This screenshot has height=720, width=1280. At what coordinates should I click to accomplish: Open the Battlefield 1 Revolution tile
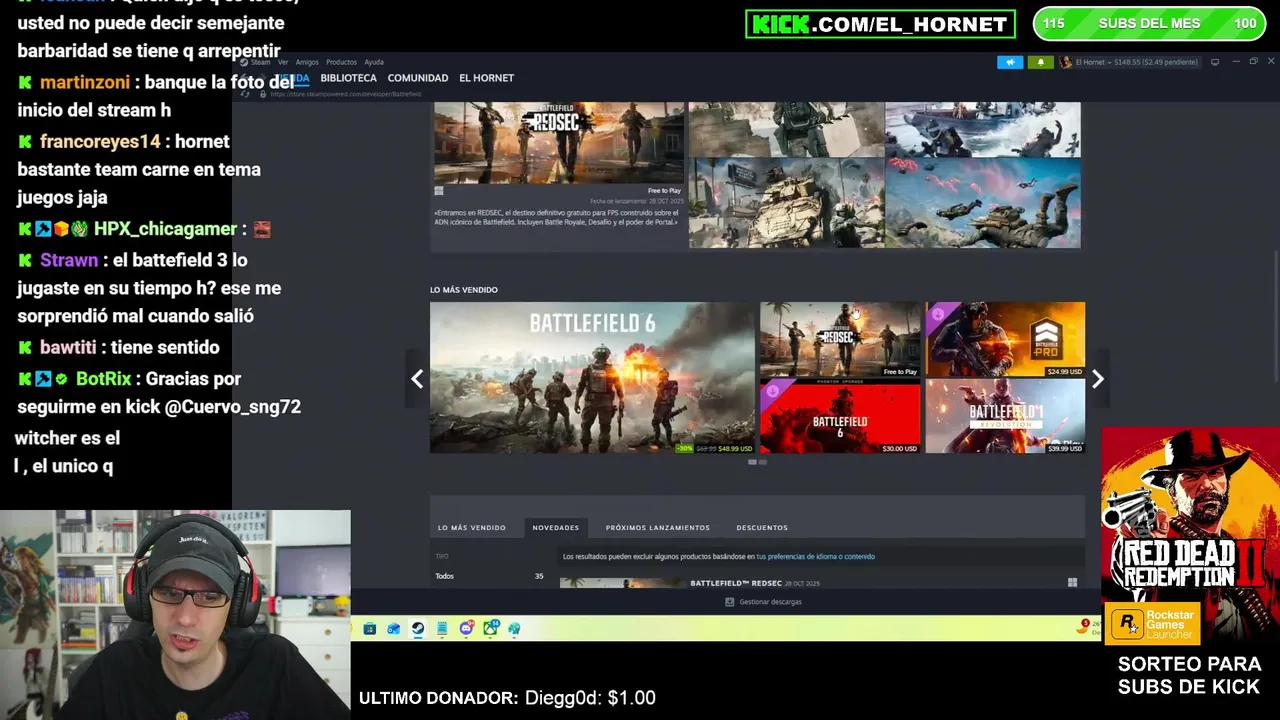1005,416
